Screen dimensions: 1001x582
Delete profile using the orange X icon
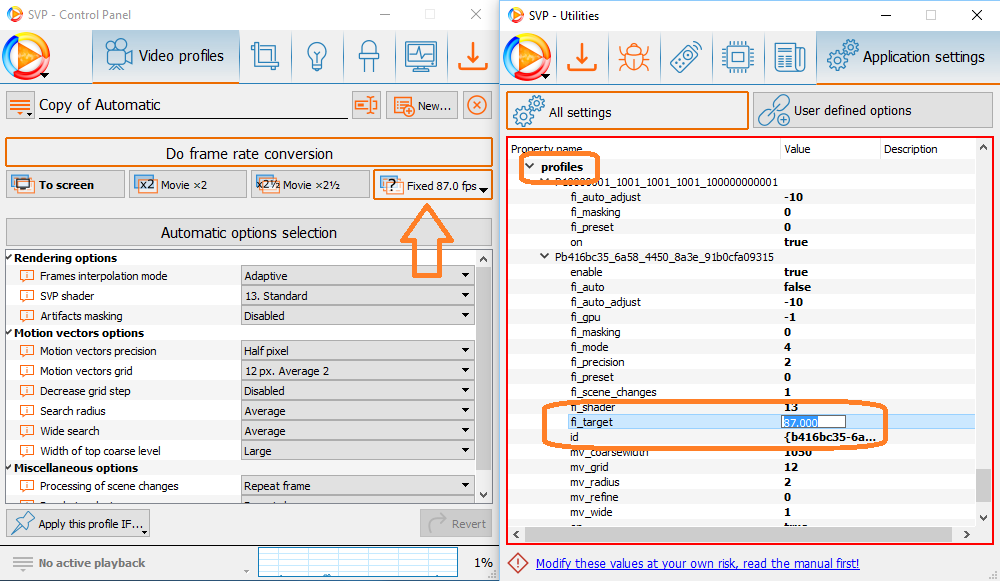click(476, 105)
